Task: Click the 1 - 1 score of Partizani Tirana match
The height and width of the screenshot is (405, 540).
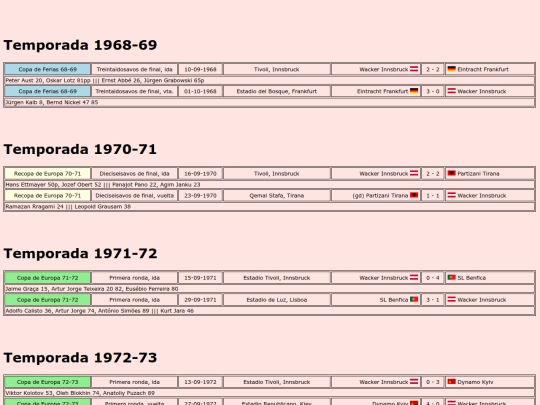Action: [433, 196]
